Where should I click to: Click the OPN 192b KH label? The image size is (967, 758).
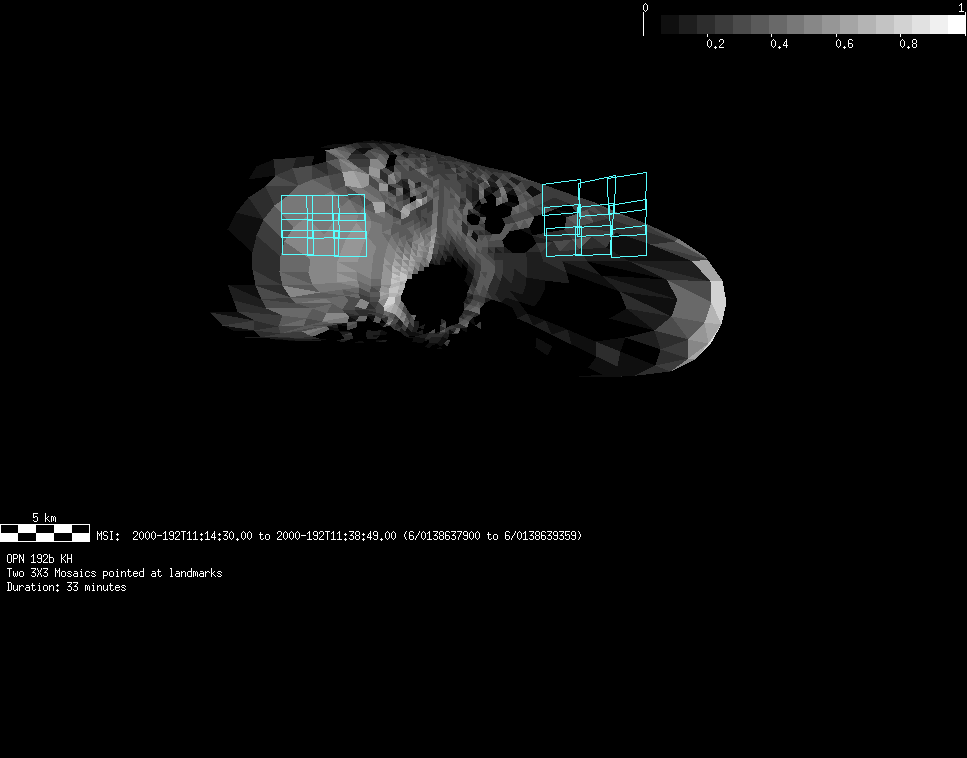coord(40,559)
